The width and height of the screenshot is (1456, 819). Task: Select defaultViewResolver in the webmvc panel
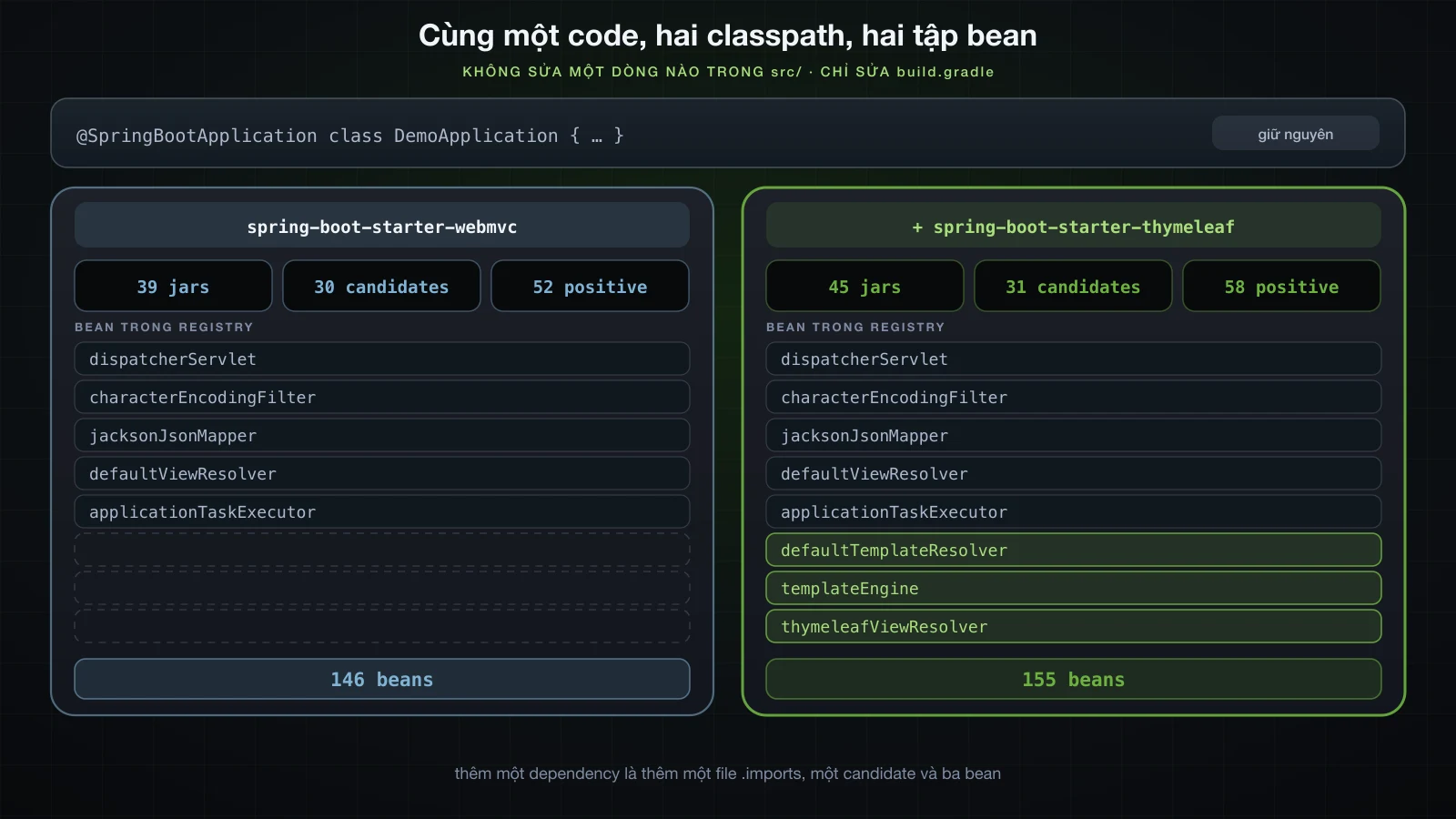(382, 473)
